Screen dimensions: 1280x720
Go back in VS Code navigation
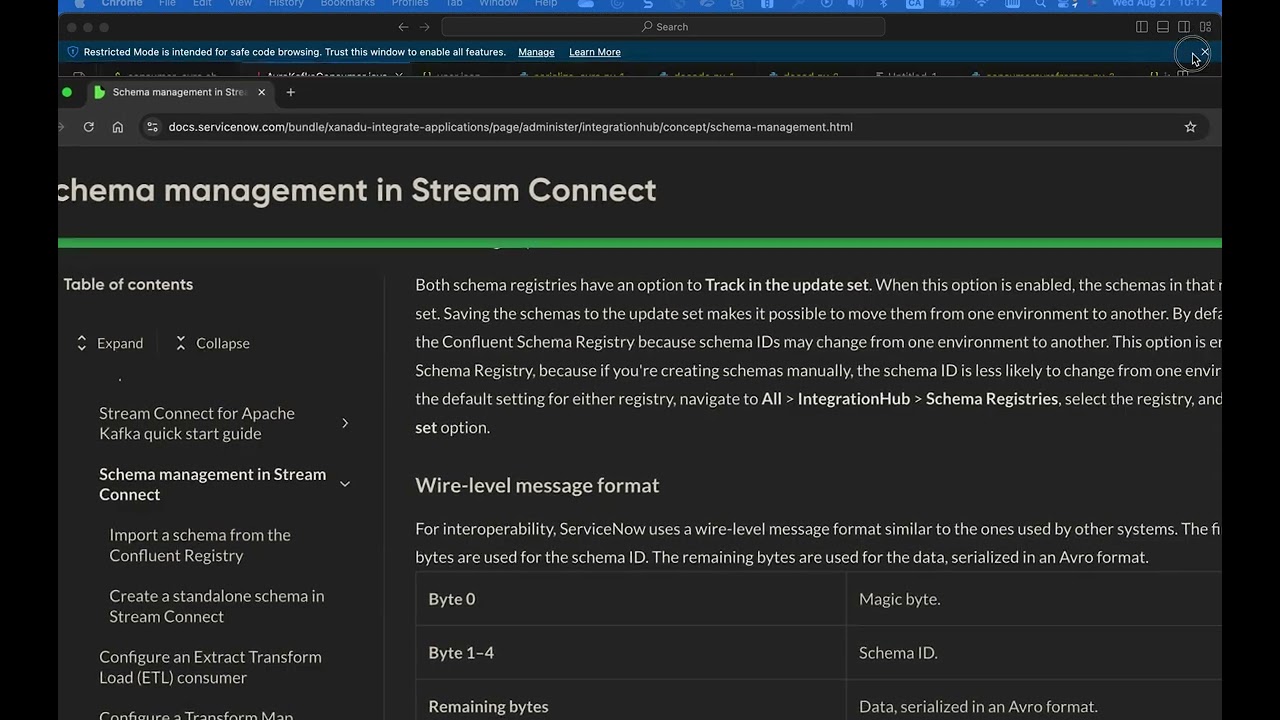[403, 27]
